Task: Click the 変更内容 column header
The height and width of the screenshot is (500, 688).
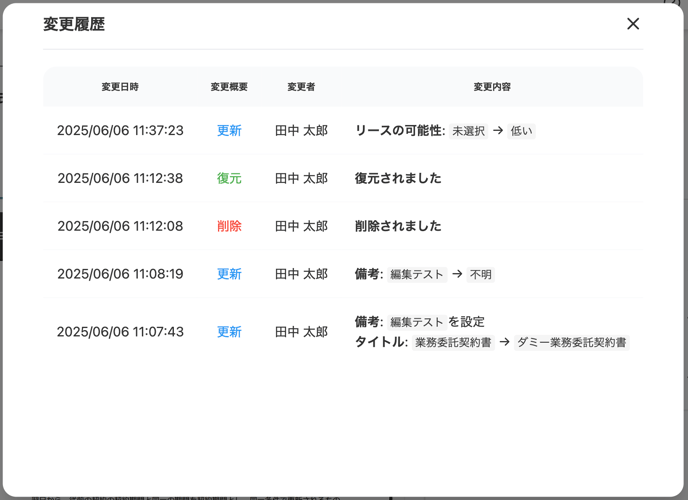Action: (x=492, y=87)
